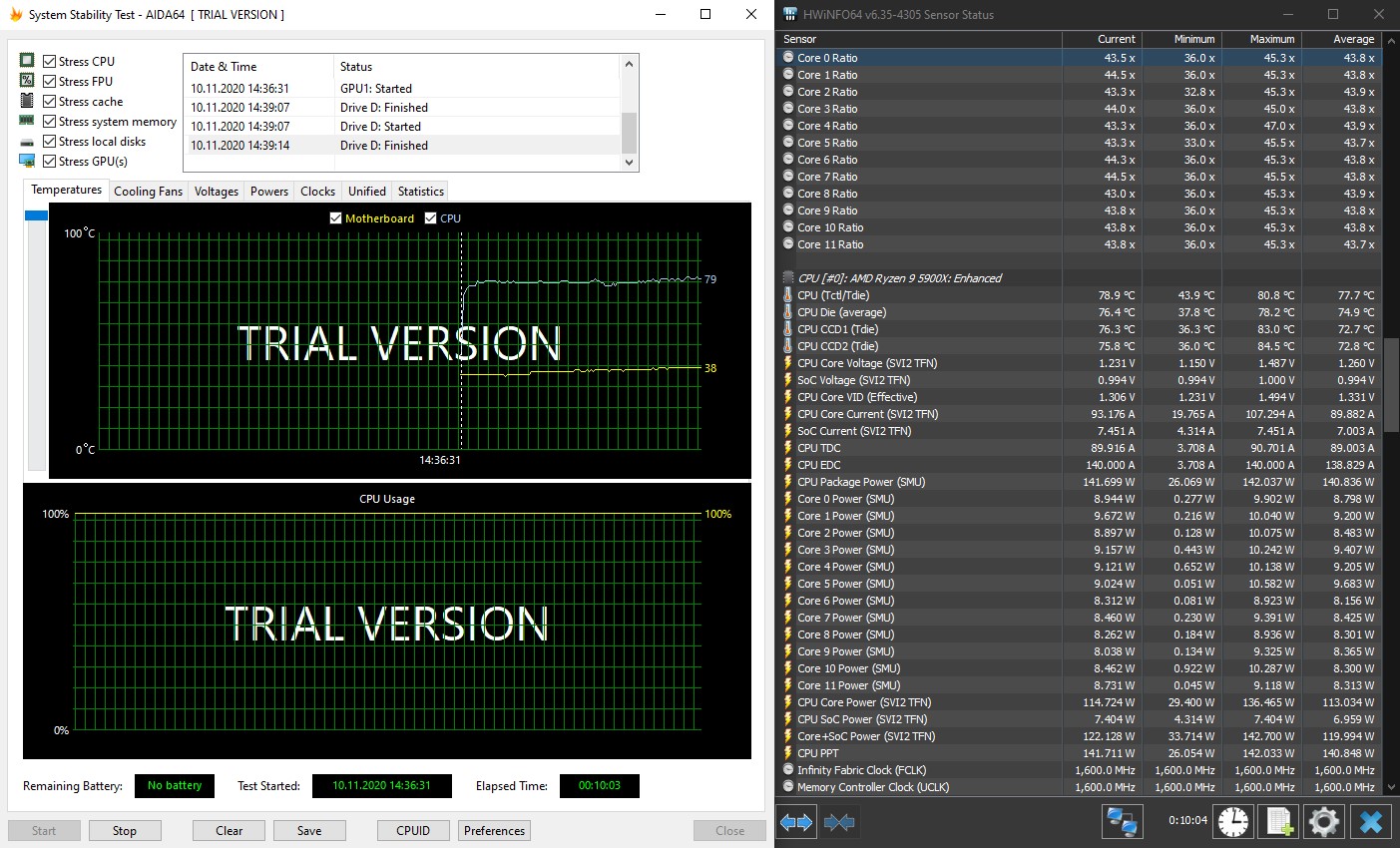Open HWiNFO sensor settings gear icon
Viewport: 1400px width, 848px height.
[1324, 822]
